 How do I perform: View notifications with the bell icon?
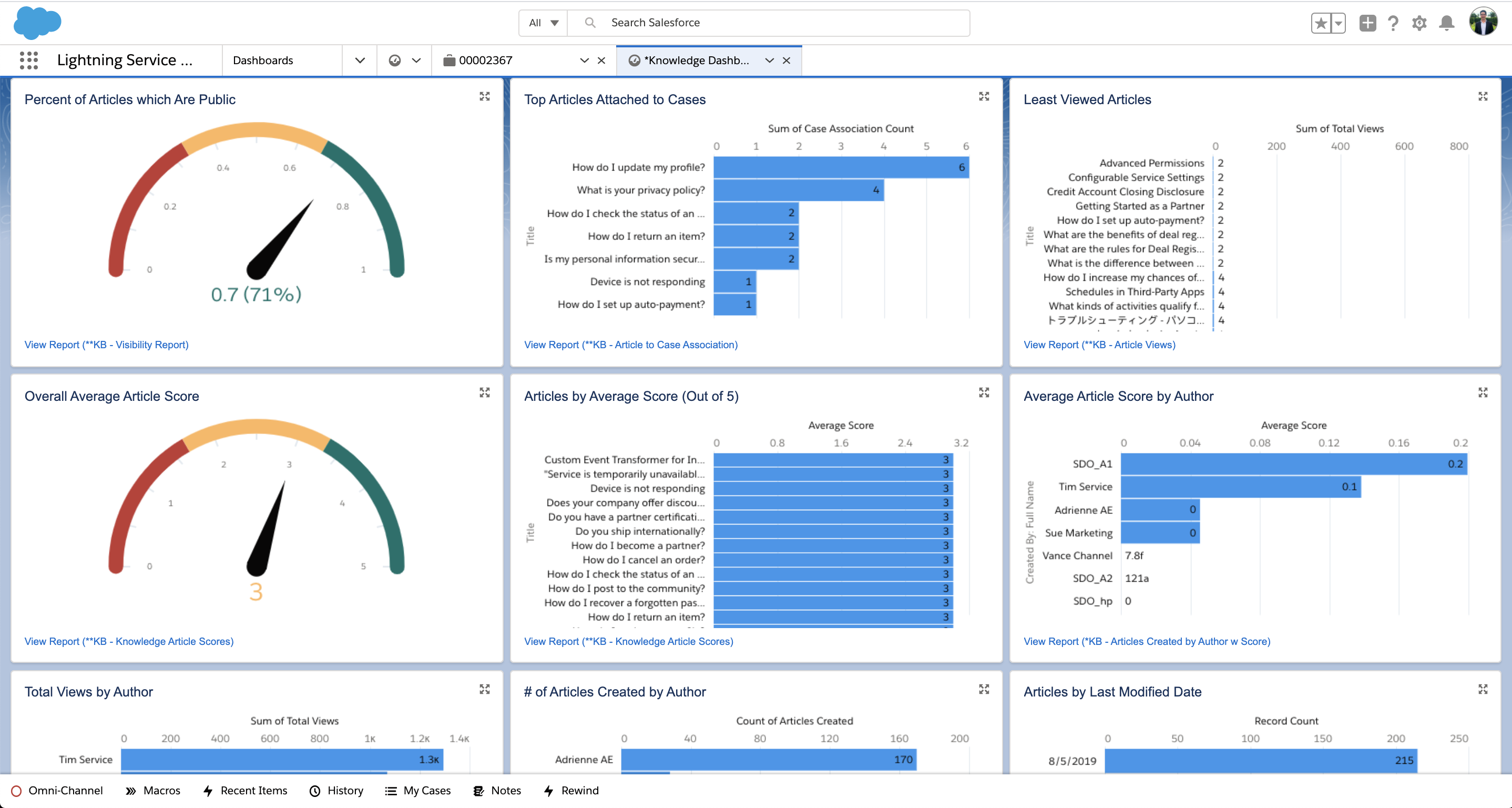click(x=1446, y=23)
